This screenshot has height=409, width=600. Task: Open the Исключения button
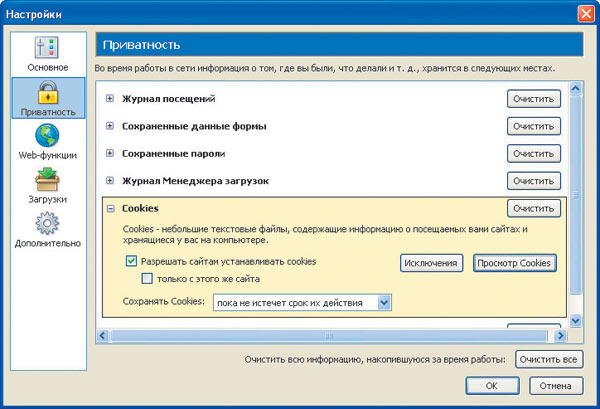coord(432,263)
